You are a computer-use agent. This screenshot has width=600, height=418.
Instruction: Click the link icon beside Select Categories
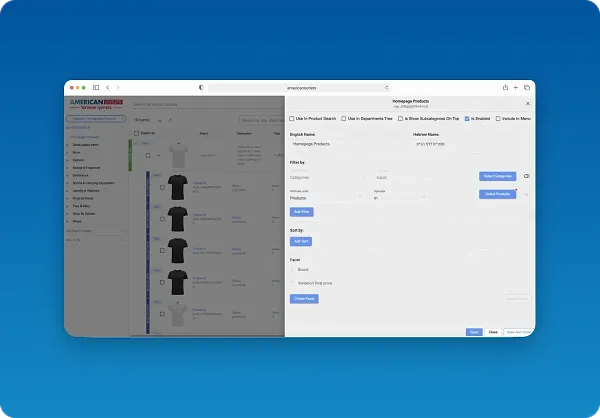coord(527,176)
